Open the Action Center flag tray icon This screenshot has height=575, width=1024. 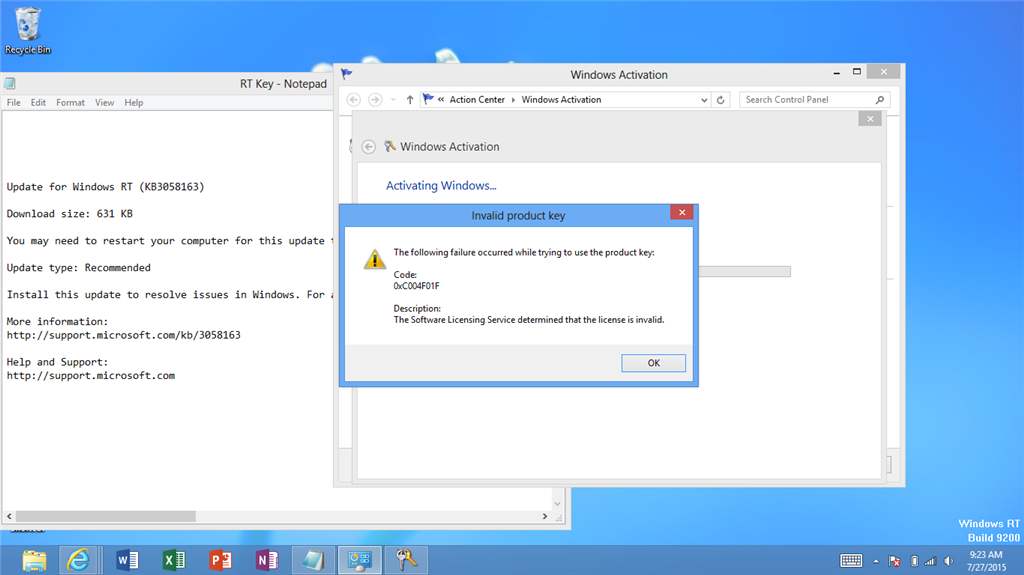click(x=895, y=561)
